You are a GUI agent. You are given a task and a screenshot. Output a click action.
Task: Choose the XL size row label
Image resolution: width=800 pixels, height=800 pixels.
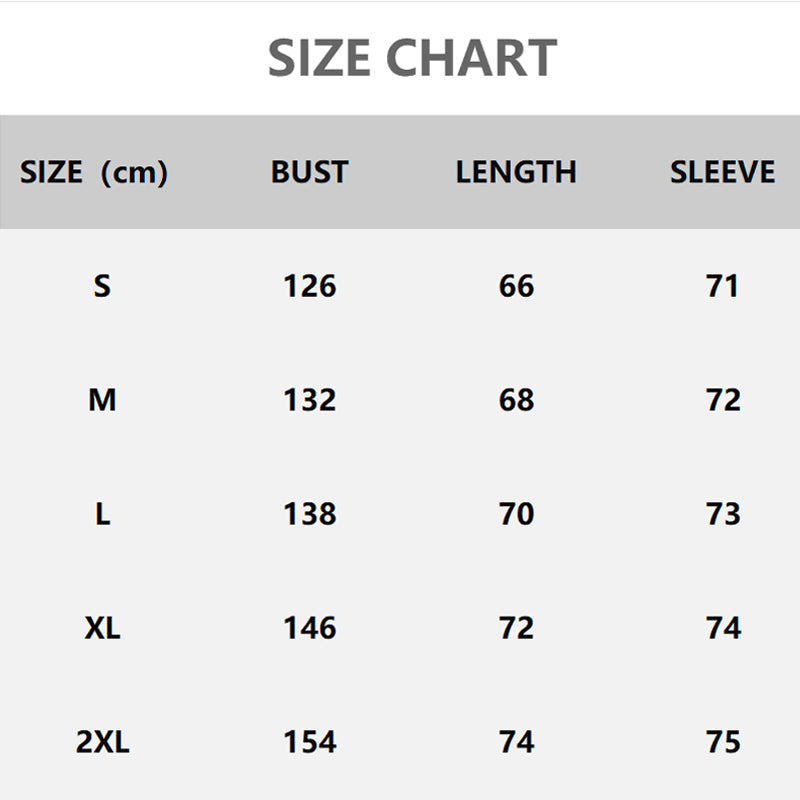coord(102,629)
